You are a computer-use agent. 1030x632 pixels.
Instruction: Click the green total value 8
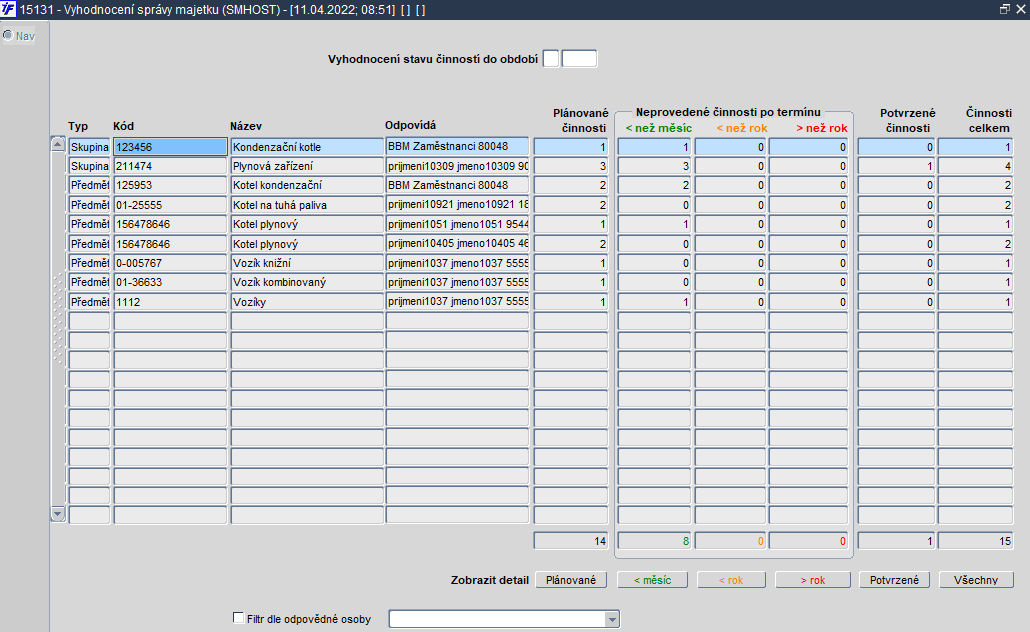(x=654, y=541)
